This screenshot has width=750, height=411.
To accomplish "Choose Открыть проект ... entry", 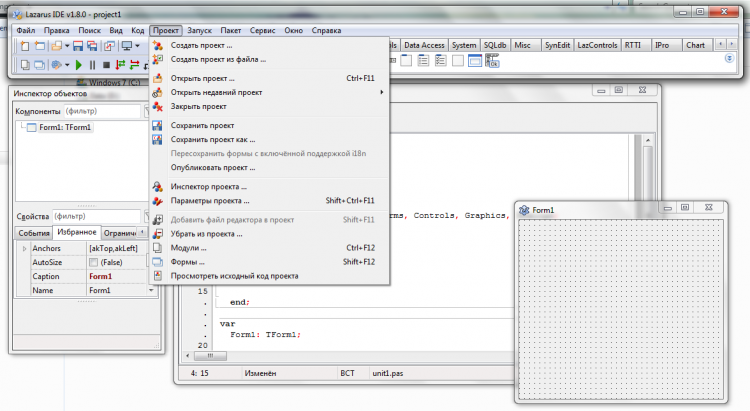I will click(269, 78).
